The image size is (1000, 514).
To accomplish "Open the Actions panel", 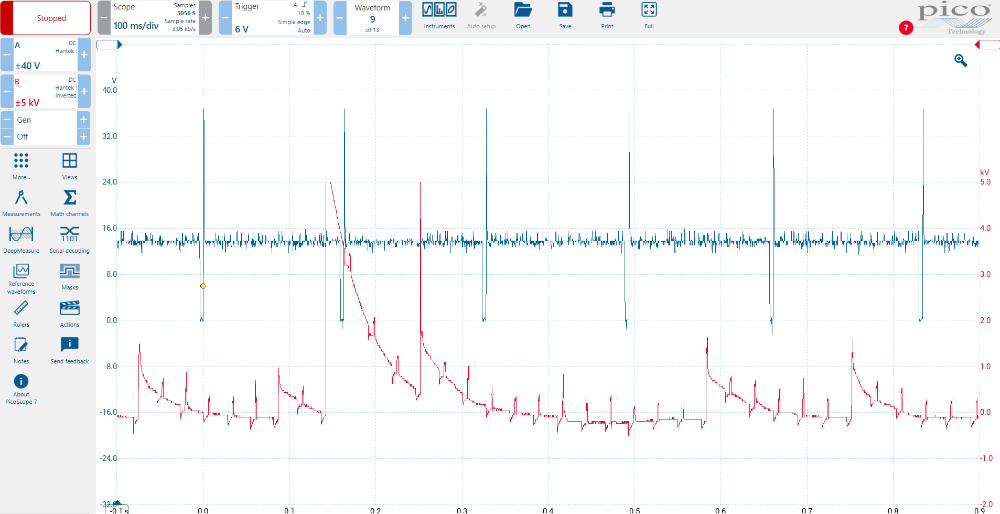I will (70, 312).
